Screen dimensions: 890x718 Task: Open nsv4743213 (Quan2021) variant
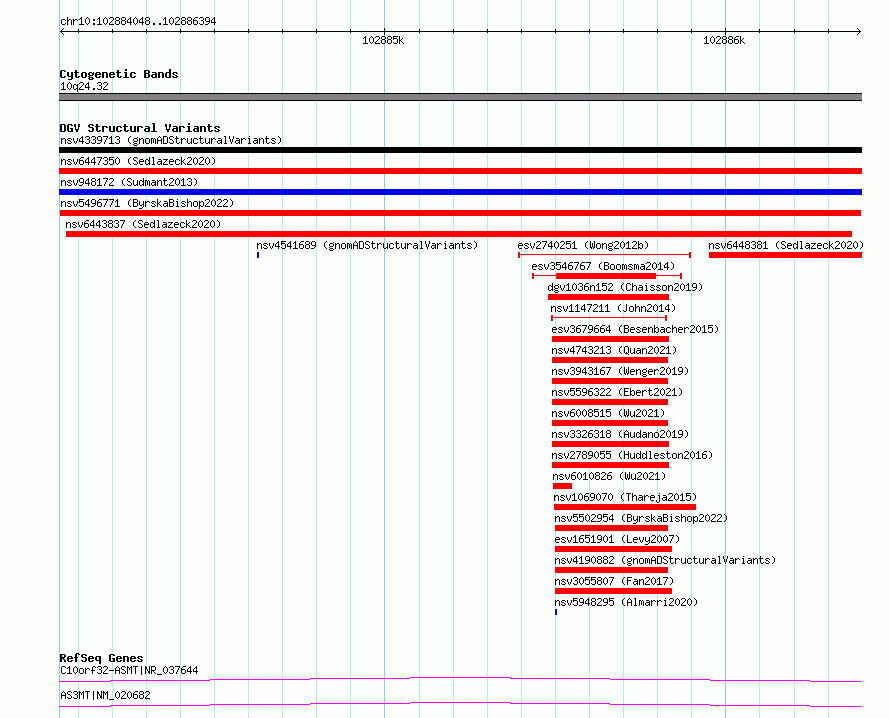pyautogui.click(x=614, y=350)
